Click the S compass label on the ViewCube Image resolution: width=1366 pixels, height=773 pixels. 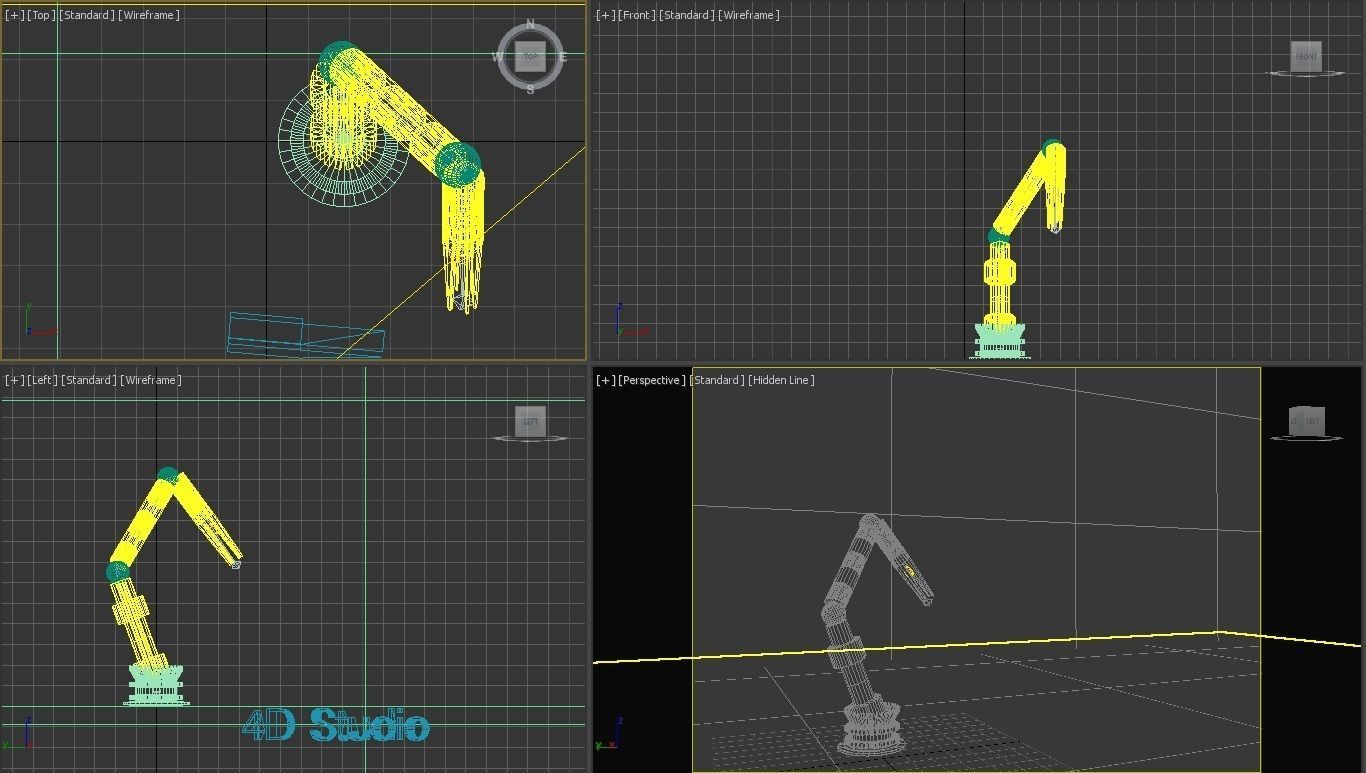tap(530, 90)
